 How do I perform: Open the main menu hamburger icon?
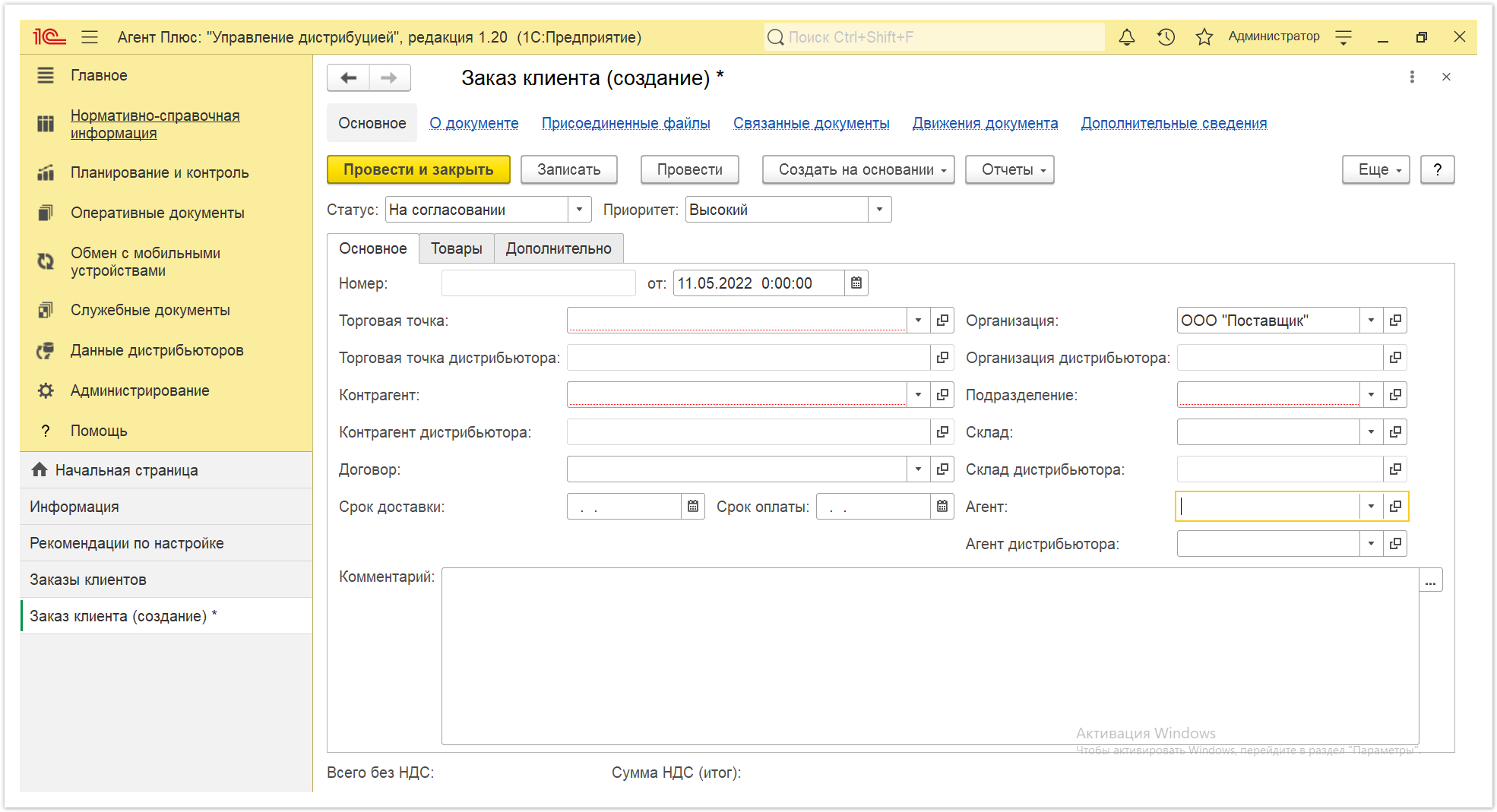(x=90, y=36)
